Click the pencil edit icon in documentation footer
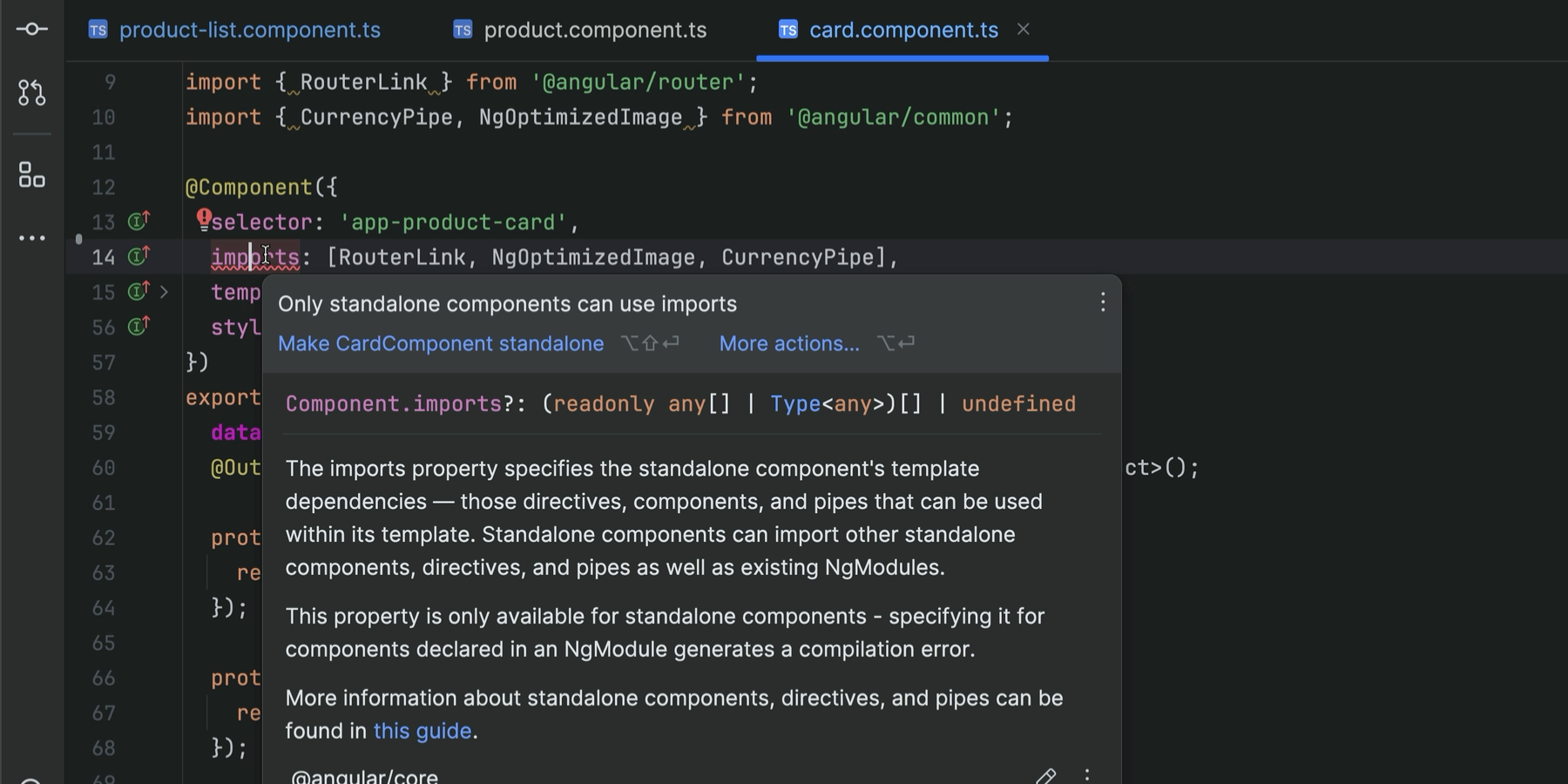This screenshot has width=1568, height=784. coord(1046,776)
